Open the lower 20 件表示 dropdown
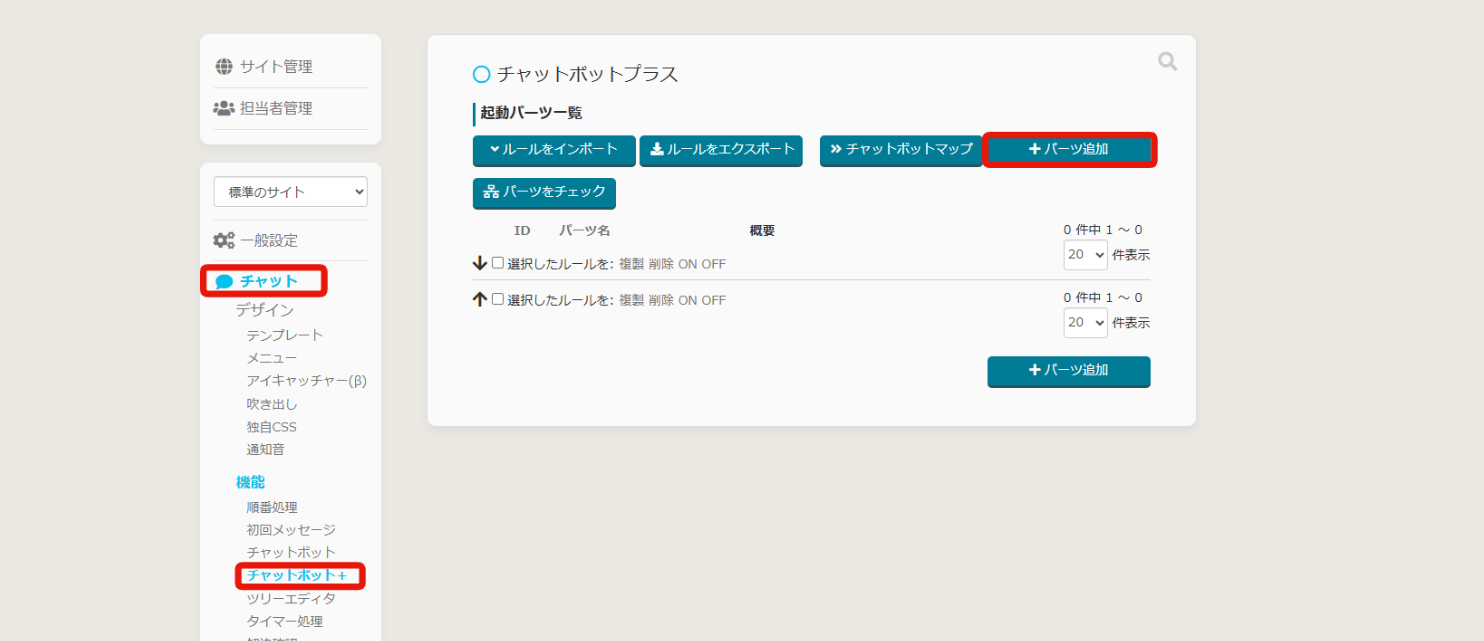The width and height of the screenshot is (1484, 641). pyautogui.click(x=1085, y=323)
